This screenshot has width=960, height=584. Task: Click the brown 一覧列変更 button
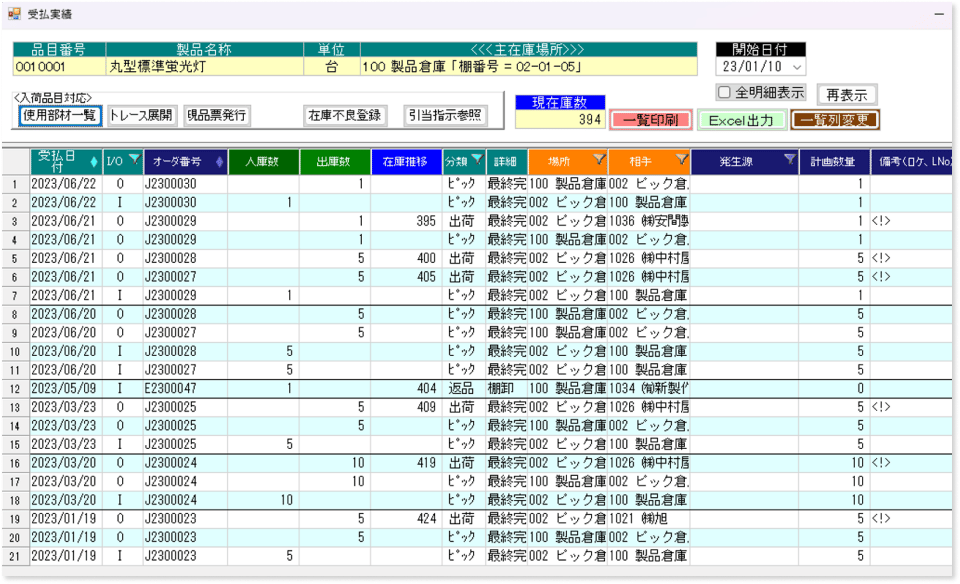[835, 120]
